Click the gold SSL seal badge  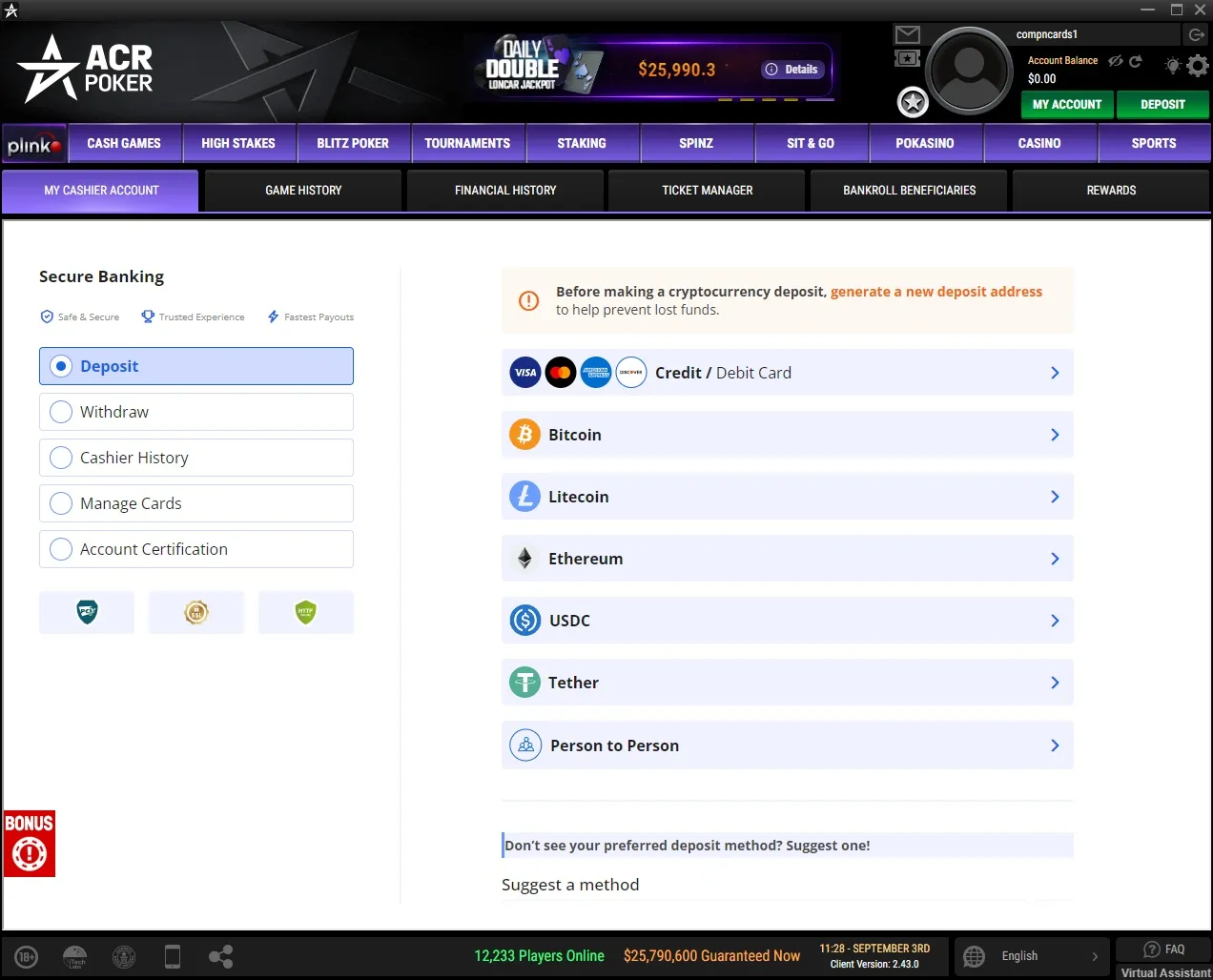tap(196, 612)
